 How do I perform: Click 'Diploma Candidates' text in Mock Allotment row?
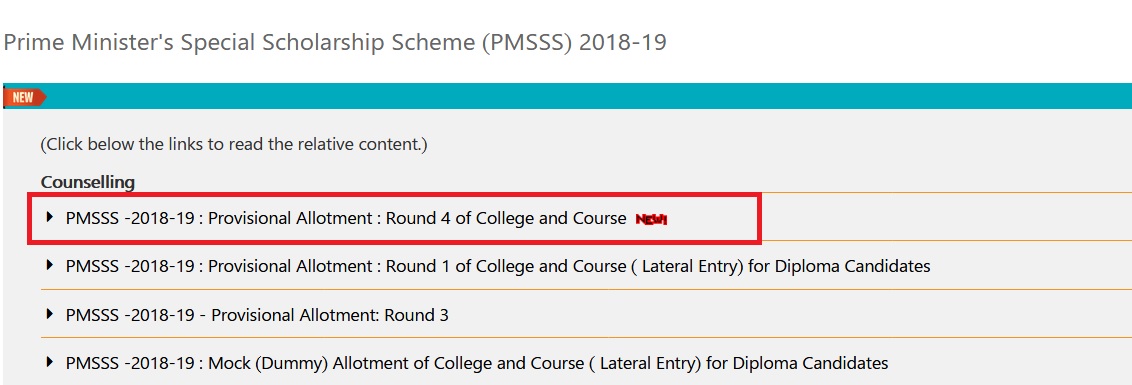tap(810, 363)
